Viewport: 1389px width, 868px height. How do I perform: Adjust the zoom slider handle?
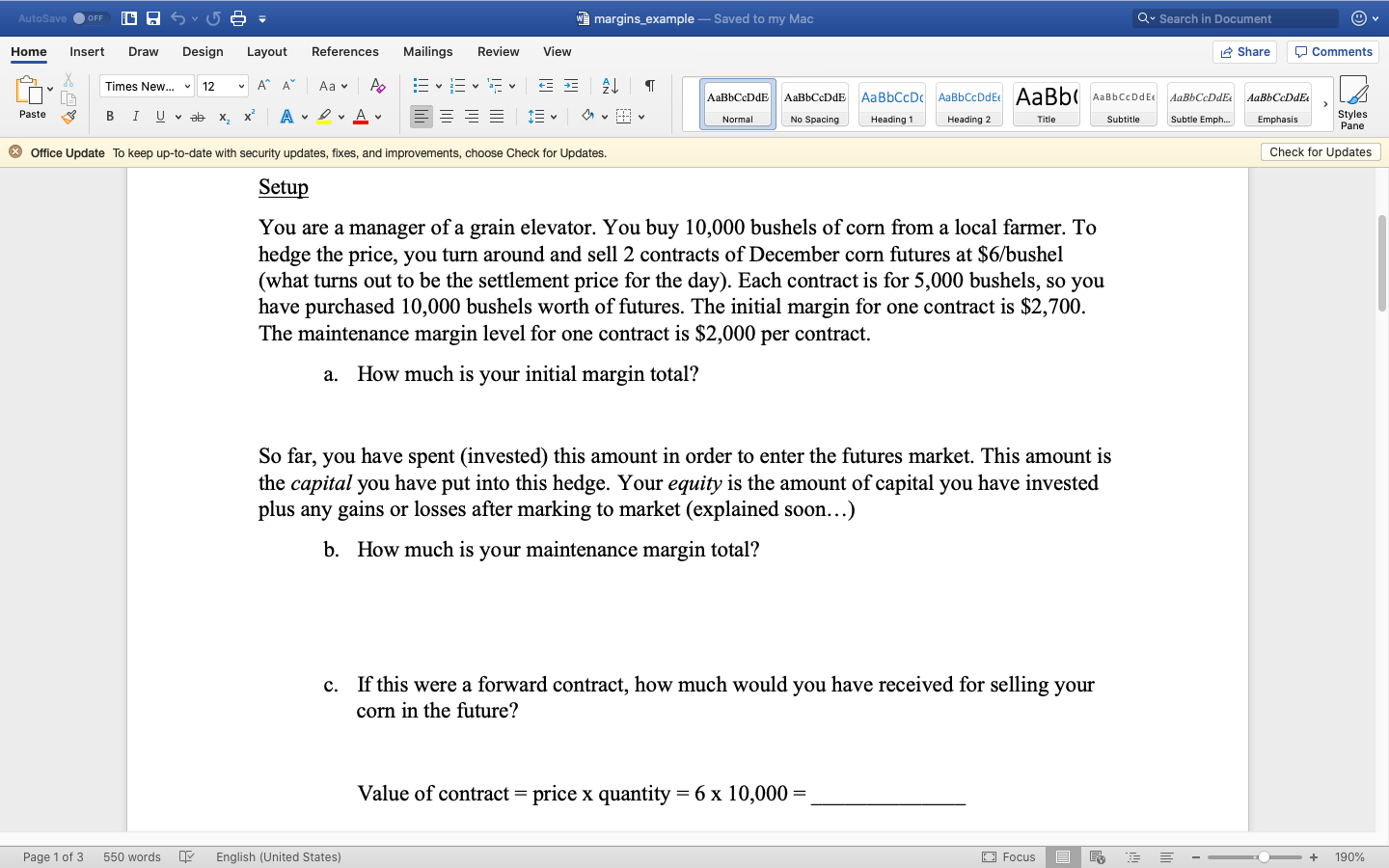tap(1264, 856)
